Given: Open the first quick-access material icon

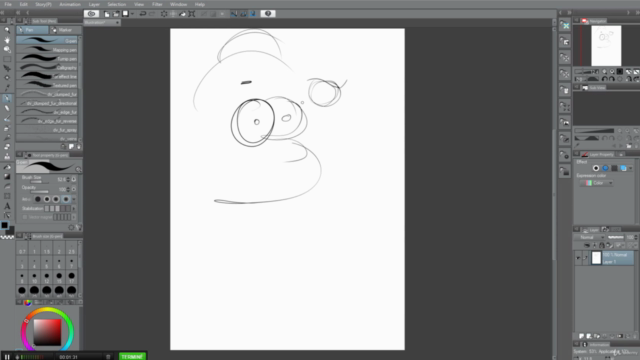Looking at the screenshot, I should tap(565, 26).
